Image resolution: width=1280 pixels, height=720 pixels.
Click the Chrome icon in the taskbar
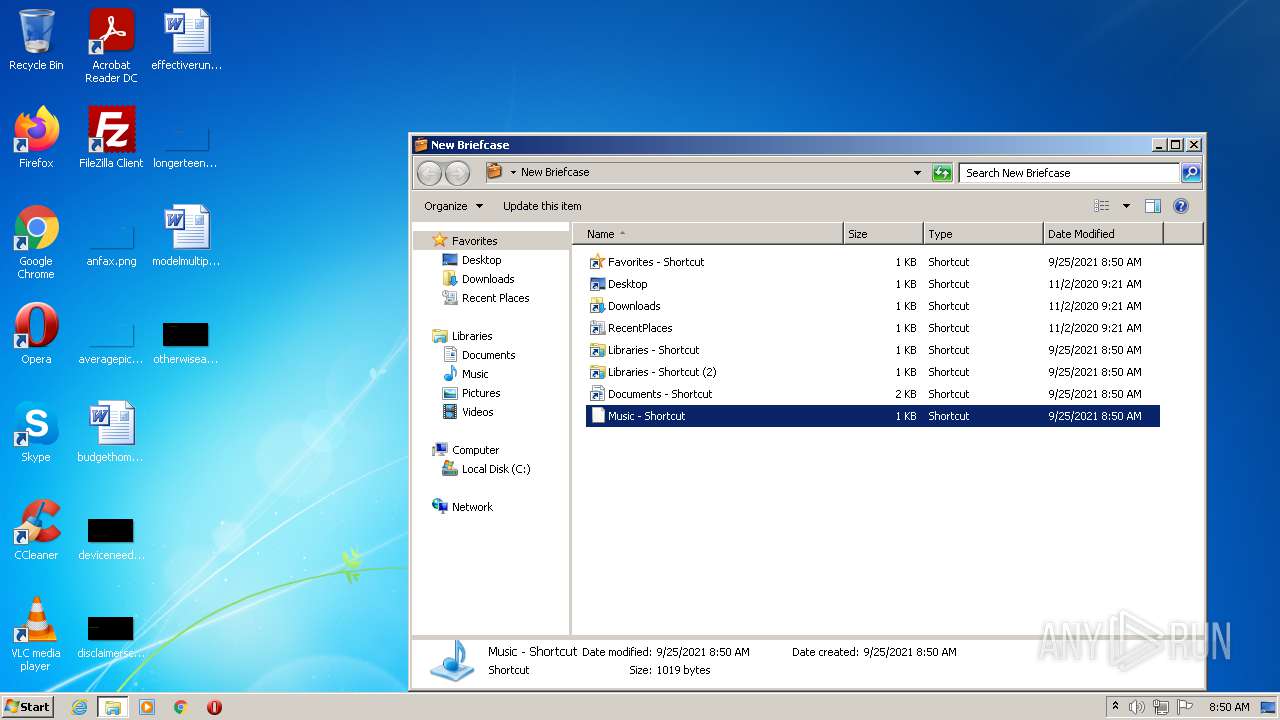point(181,707)
